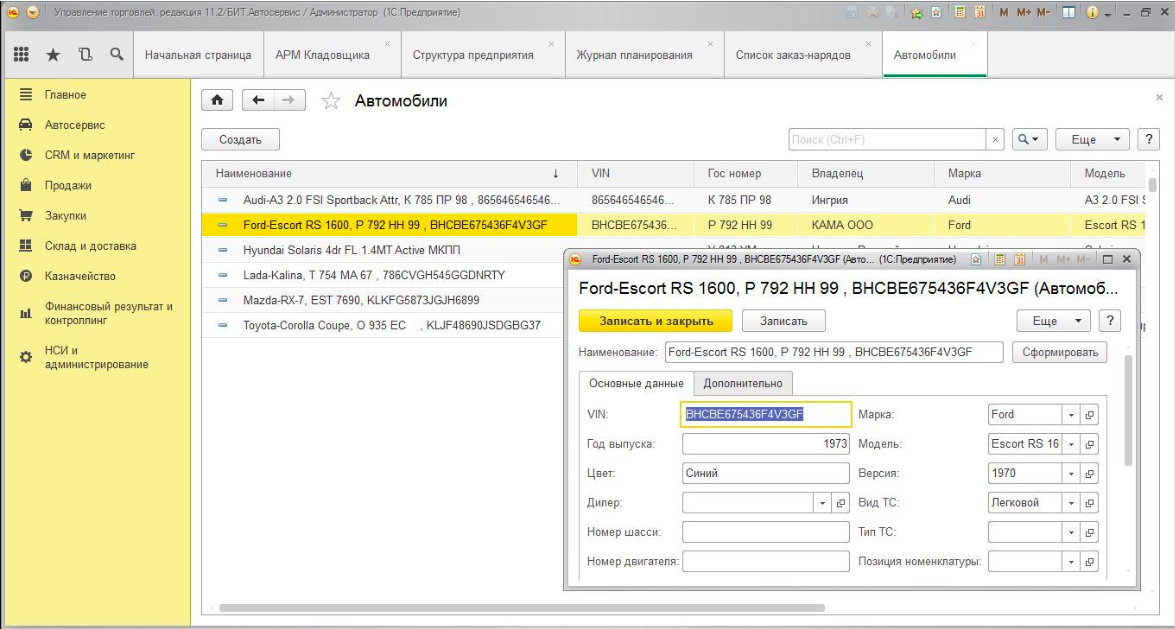Expand the Марка dropdown arrow

pyautogui.click(x=1070, y=414)
